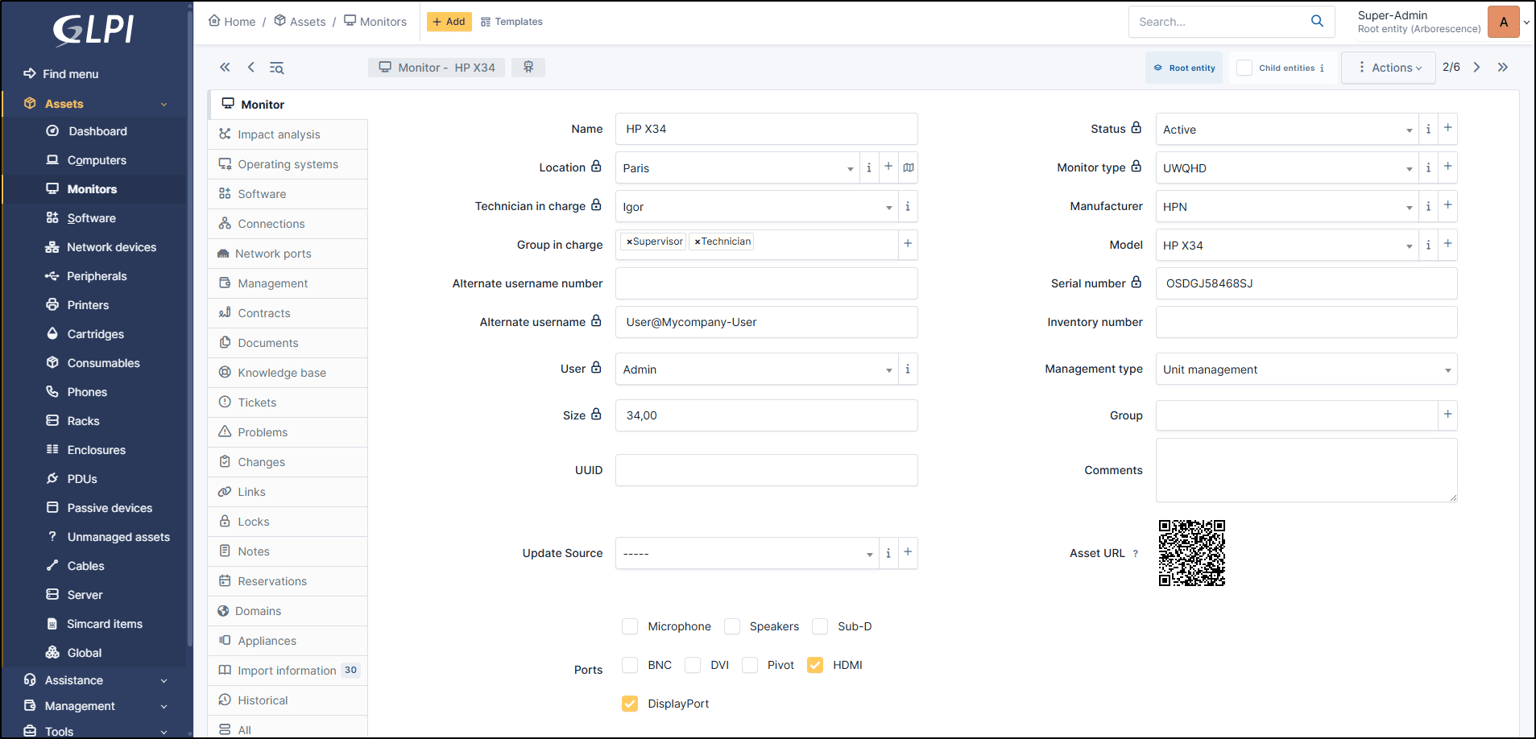Go to previous monitor record arrow
Viewport: 1536px width, 739px height.
click(251, 67)
